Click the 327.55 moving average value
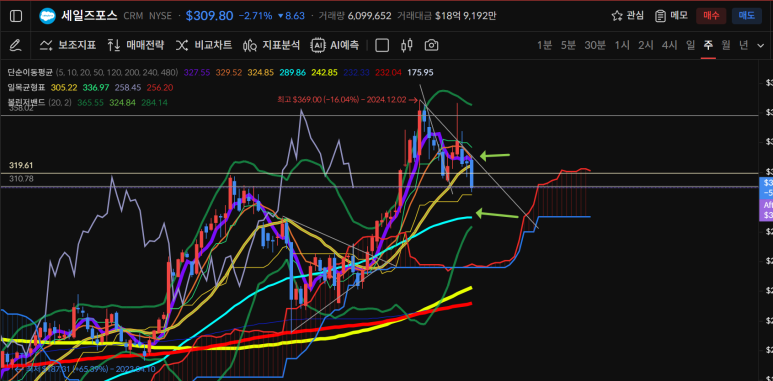 point(197,72)
